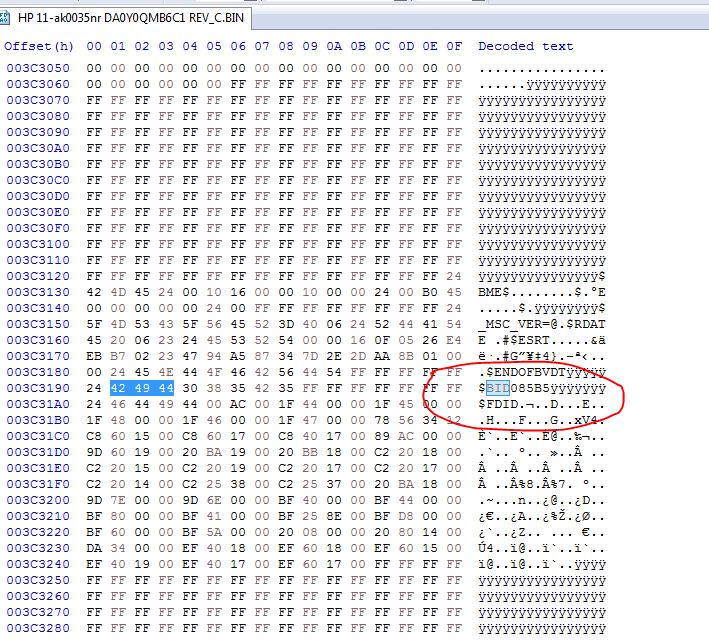The width and height of the screenshot is (709, 640).
Task: Select offset 003C3240 row label
Action: coord(38,564)
